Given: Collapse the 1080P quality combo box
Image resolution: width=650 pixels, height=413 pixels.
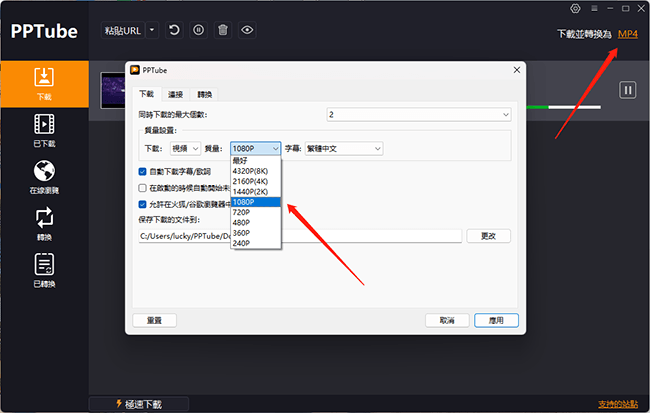Looking at the screenshot, I should (x=255, y=148).
